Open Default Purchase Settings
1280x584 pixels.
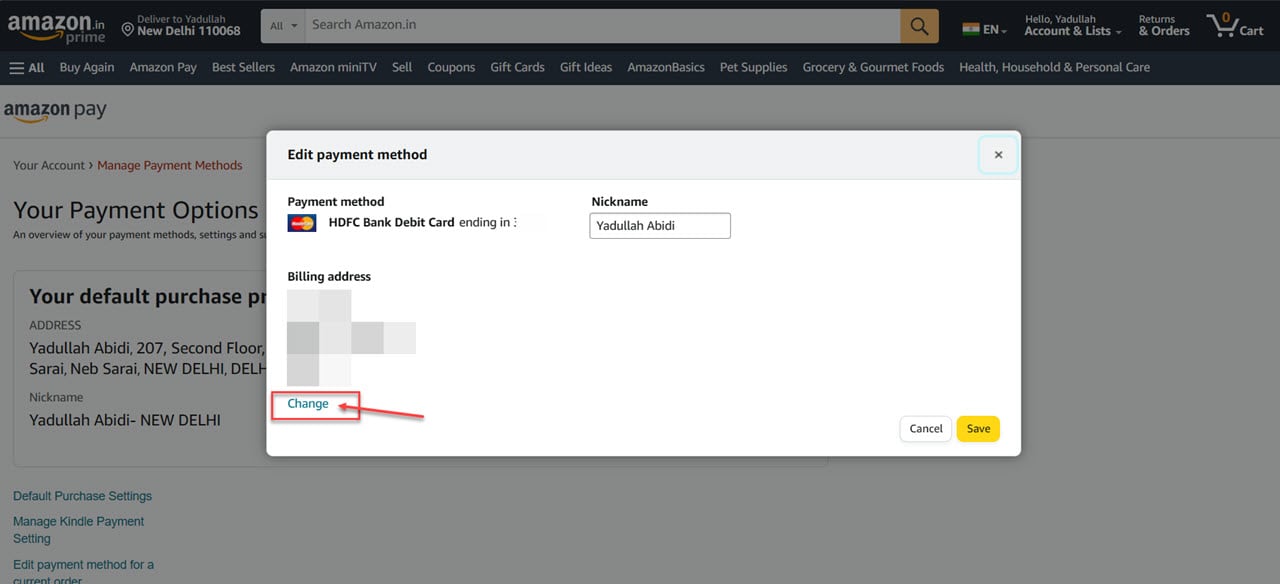point(81,495)
